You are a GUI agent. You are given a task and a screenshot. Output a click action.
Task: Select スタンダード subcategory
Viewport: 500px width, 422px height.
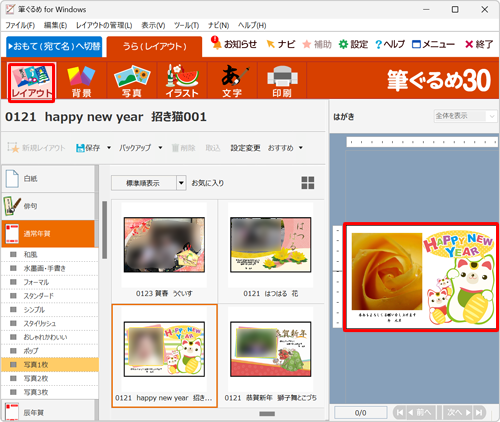pyautogui.click(x=50, y=296)
